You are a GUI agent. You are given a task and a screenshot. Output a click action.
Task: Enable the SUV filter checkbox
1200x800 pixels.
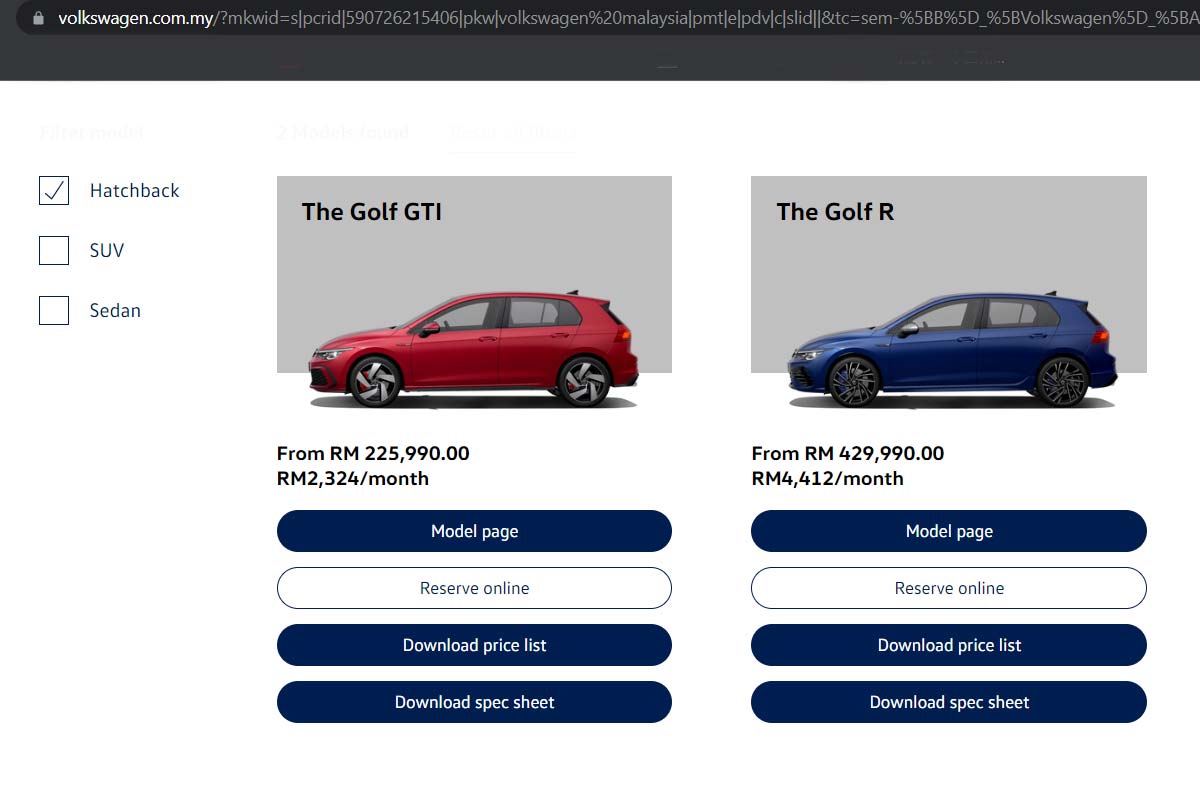tap(54, 250)
